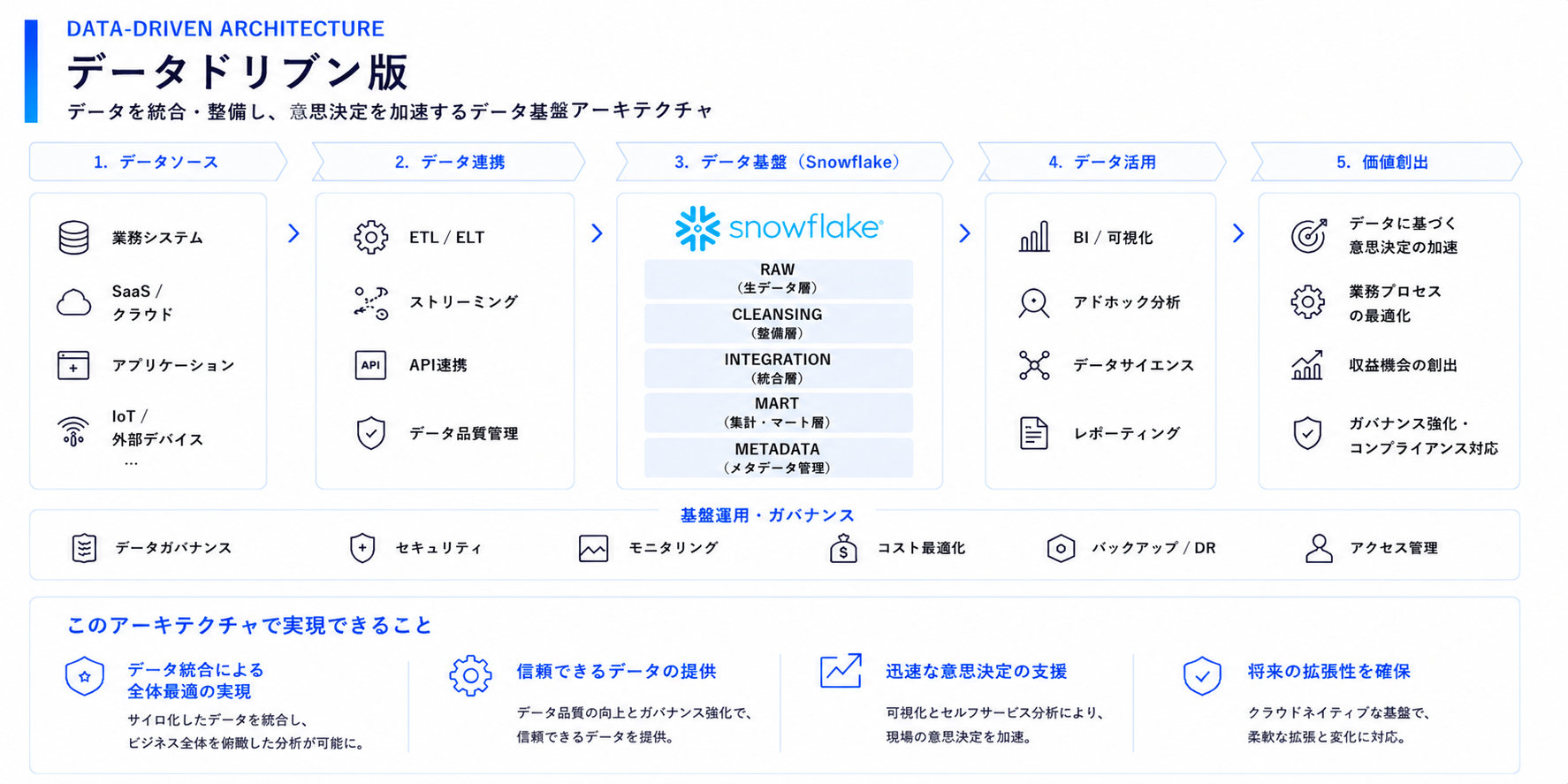
Task: Click the 業務プロセスの最適化 gear icon
Action: point(1307,302)
